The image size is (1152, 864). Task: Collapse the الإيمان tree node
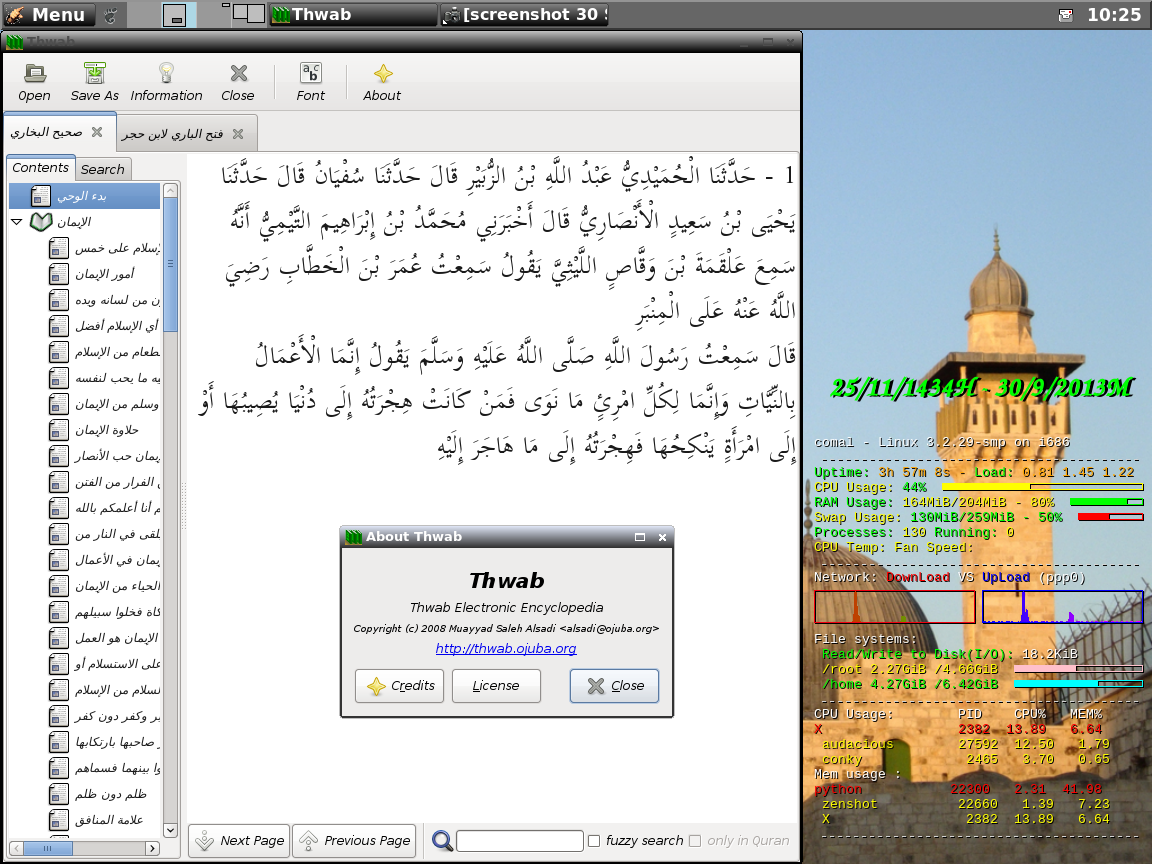point(16,222)
